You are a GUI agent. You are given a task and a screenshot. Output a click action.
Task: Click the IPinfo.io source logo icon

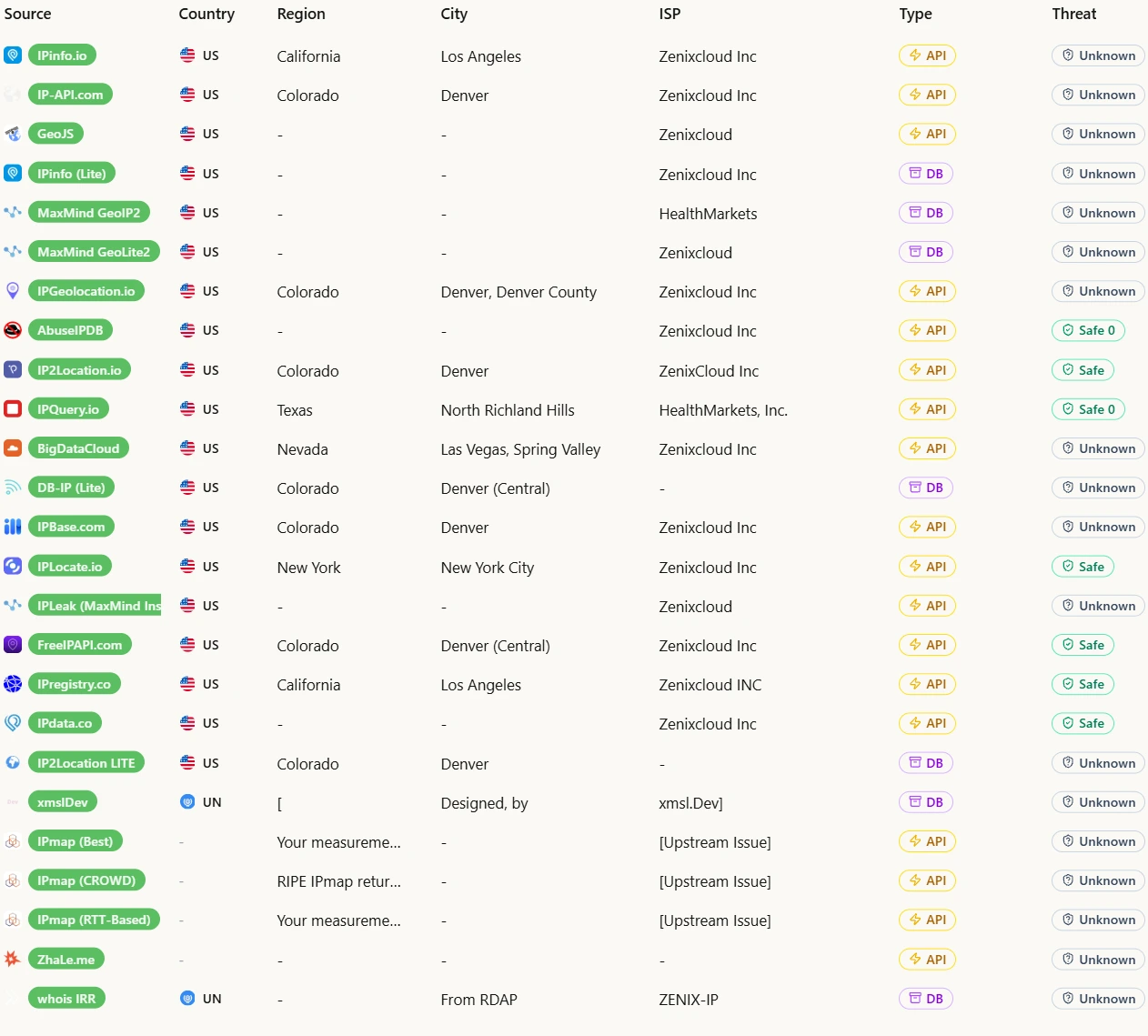13,55
